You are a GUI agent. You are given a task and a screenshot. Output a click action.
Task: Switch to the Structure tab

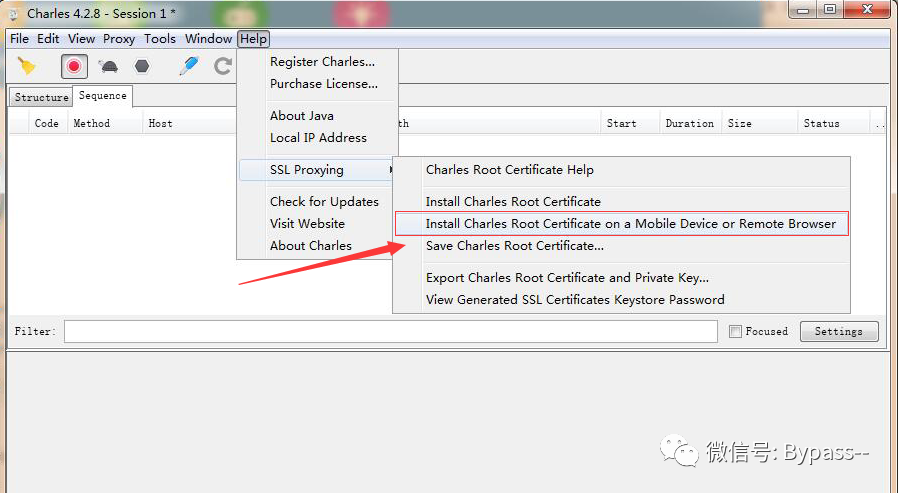[x=41, y=97]
